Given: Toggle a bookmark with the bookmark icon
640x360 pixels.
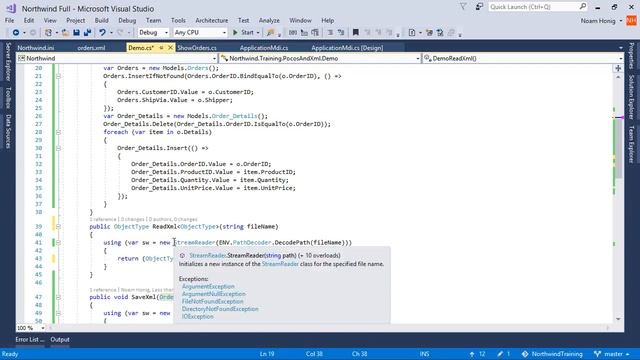Looking at the screenshot, I should (x=356, y=32).
